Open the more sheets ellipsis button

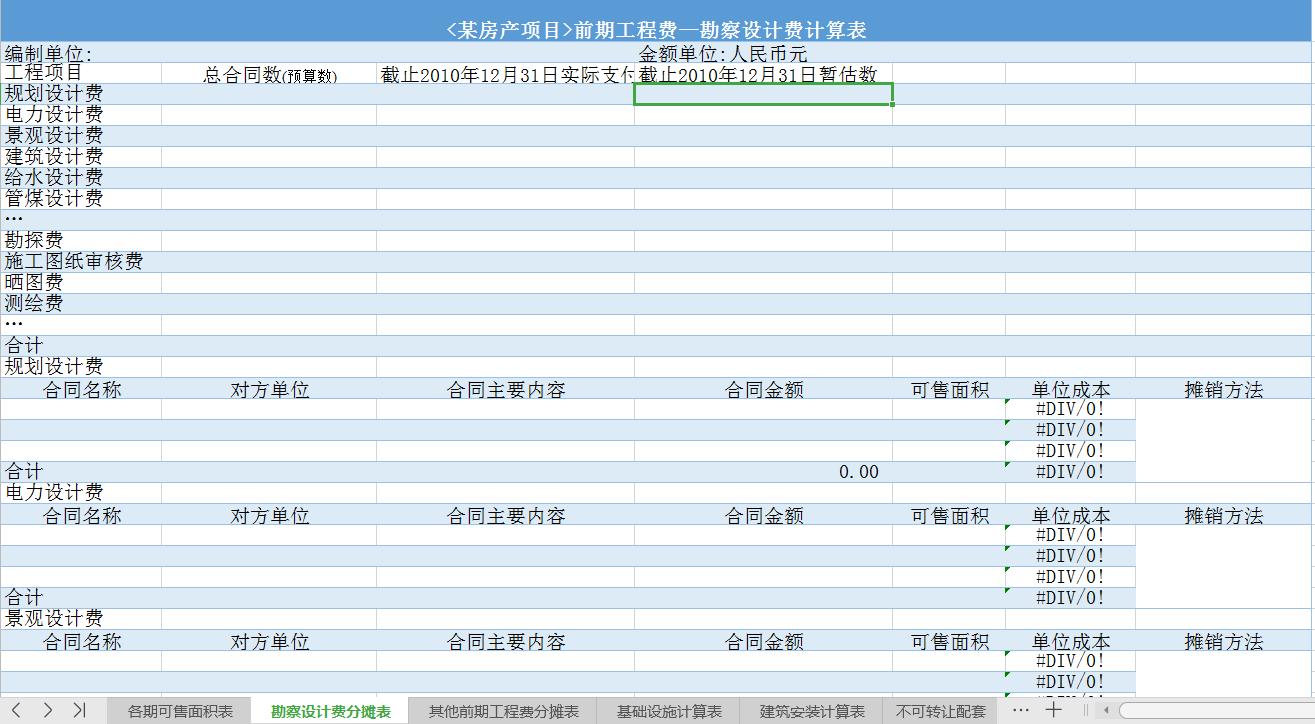click(x=1020, y=710)
